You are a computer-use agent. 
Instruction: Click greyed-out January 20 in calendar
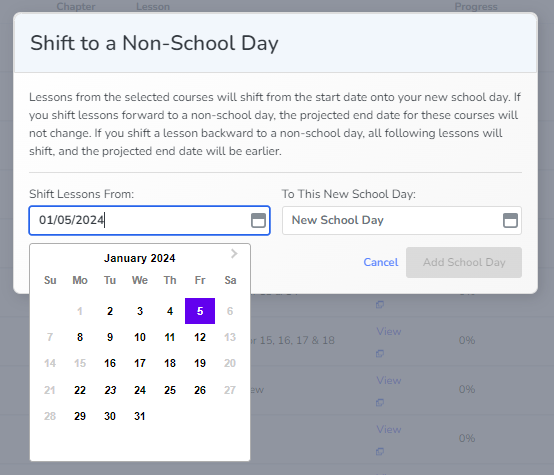pos(230,363)
